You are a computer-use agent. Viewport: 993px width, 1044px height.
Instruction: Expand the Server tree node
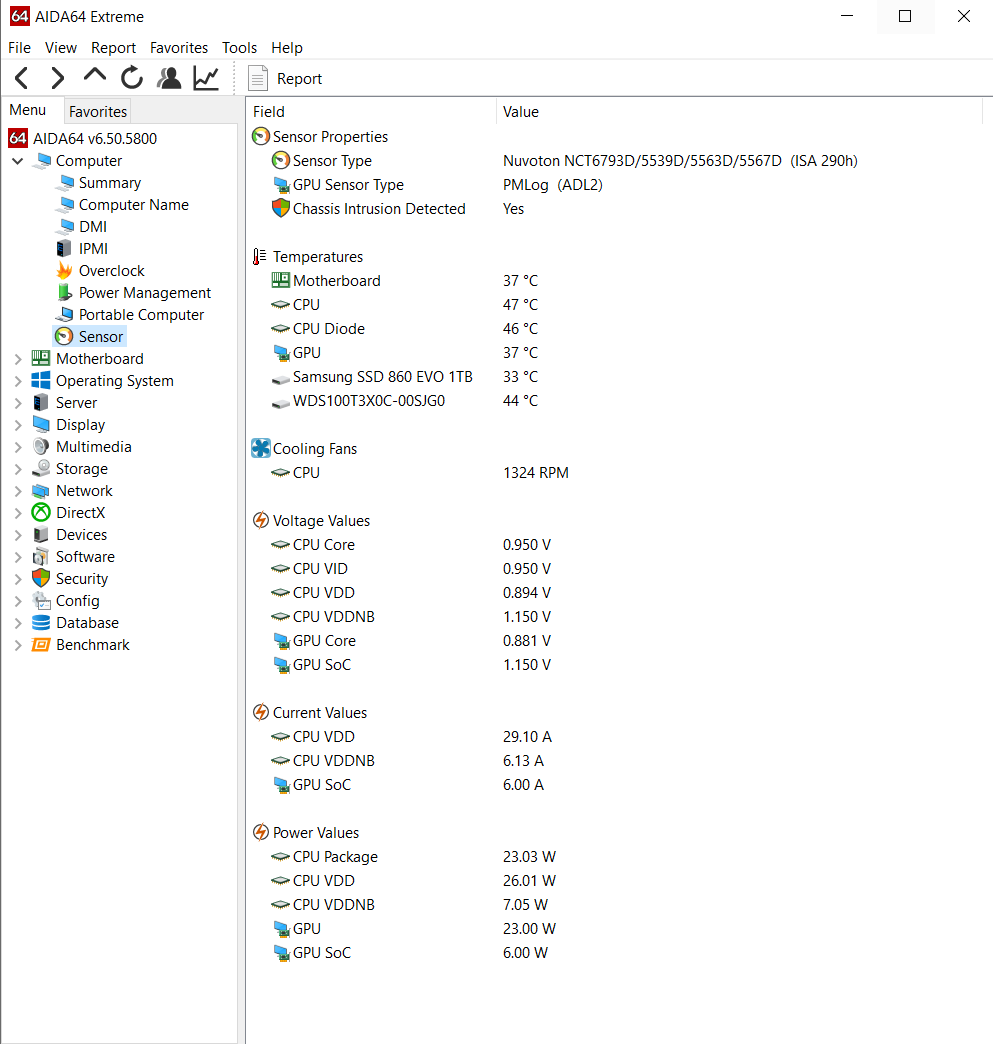pos(18,403)
